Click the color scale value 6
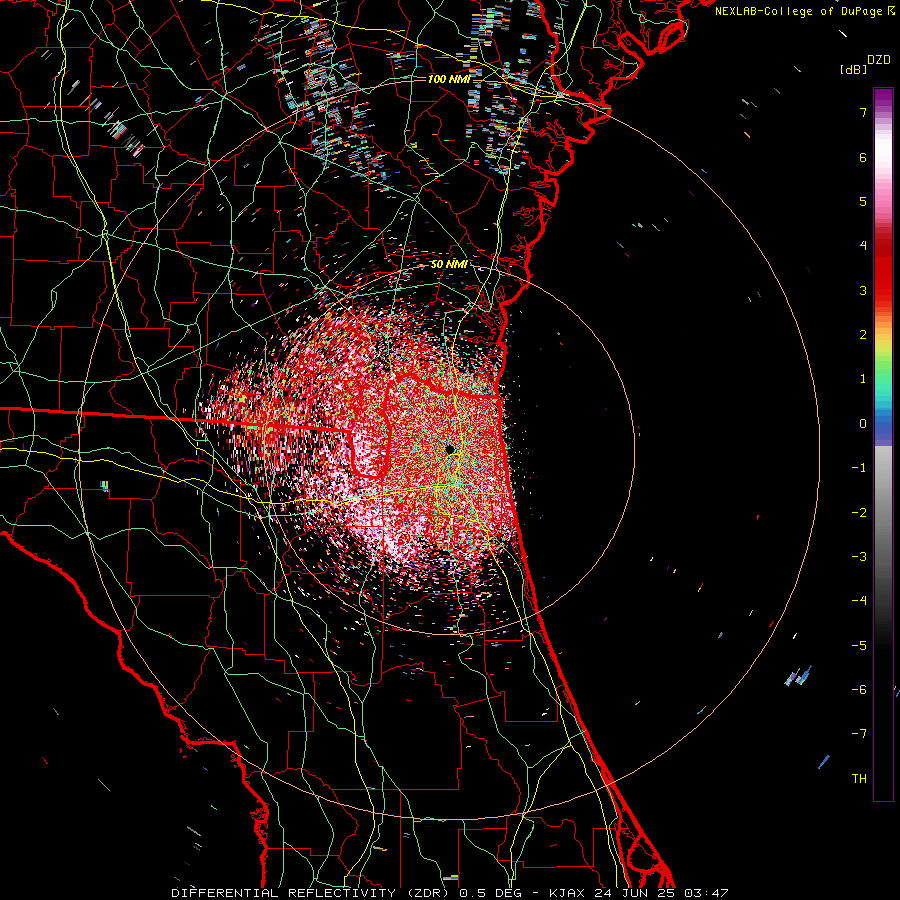Image resolution: width=900 pixels, height=900 pixels. coord(863,157)
